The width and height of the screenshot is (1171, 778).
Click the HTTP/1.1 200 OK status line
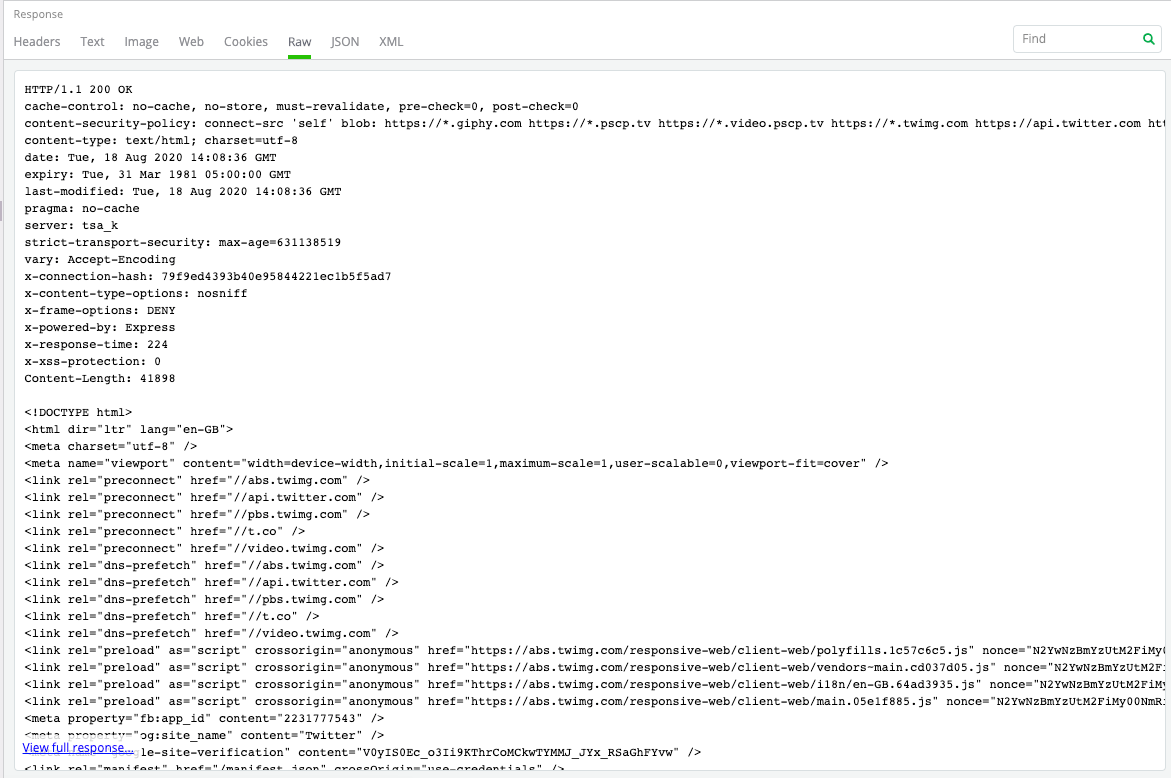78,90
